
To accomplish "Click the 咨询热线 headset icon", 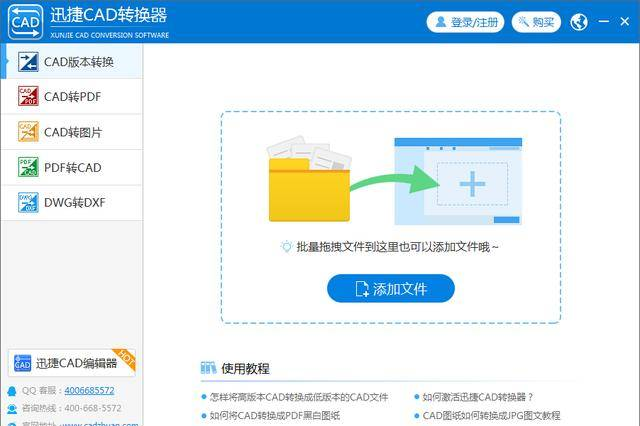I will [12, 408].
